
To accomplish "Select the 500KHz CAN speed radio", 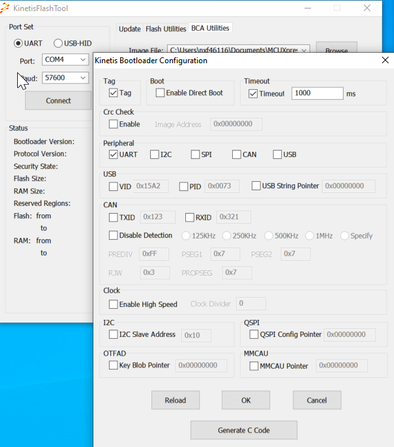I will pyautogui.click(x=268, y=236).
